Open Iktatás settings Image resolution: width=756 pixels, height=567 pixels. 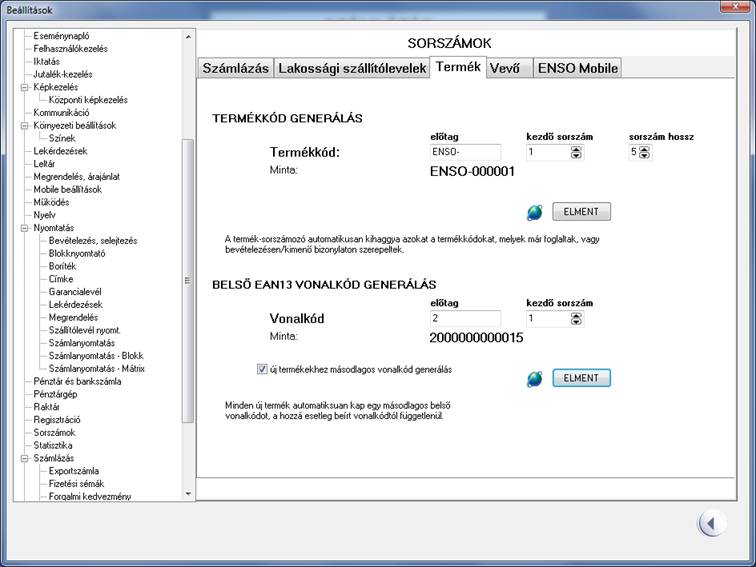(46, 62)
